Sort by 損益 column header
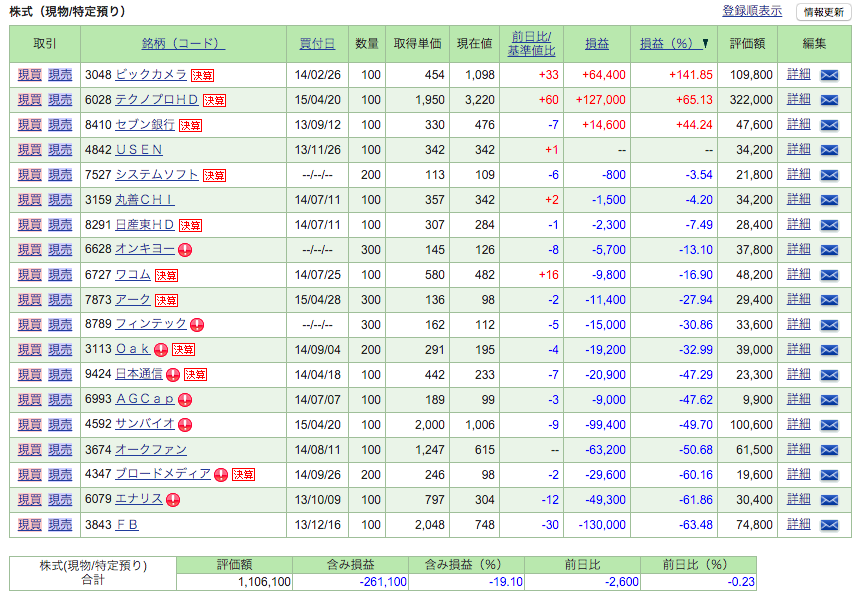The image size is (863, 606). pyautogui.click(x=597, y=43)
